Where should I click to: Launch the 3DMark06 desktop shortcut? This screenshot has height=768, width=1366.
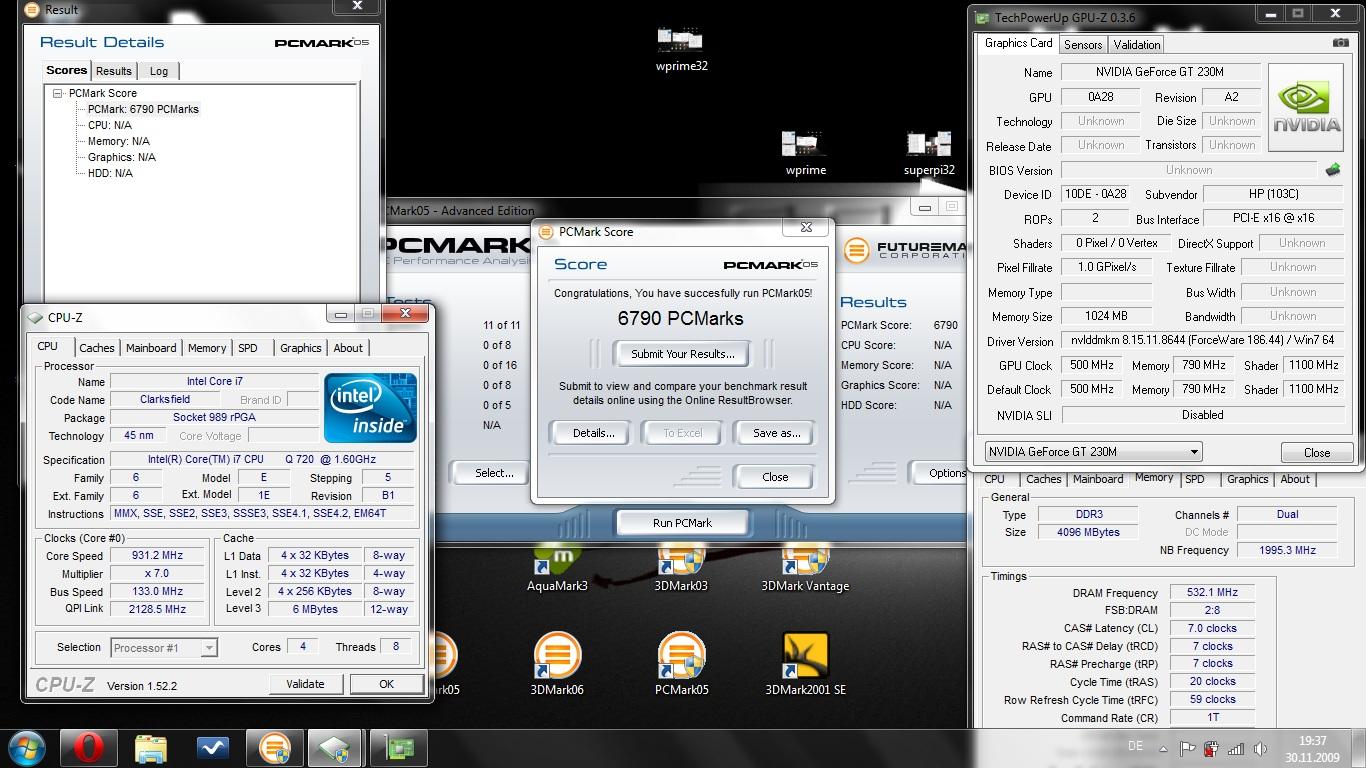click(x=557, y=663)
